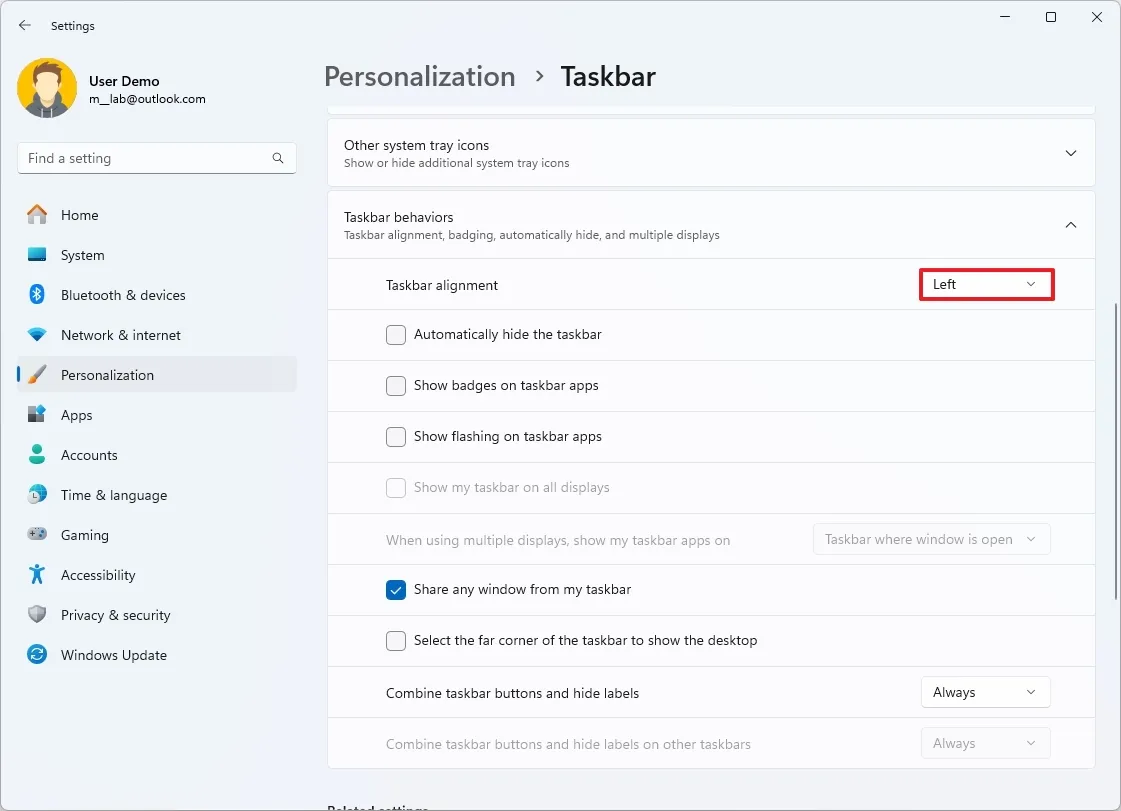This screenshot has width=1121, height=811.
Task: Click the Personalization breadcrumb link
Action: [x=420, y=77]
